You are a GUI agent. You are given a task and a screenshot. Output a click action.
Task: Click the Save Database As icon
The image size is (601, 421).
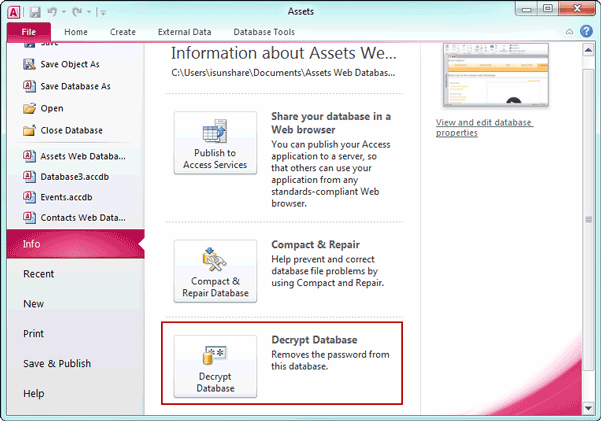tap(30, 86)
